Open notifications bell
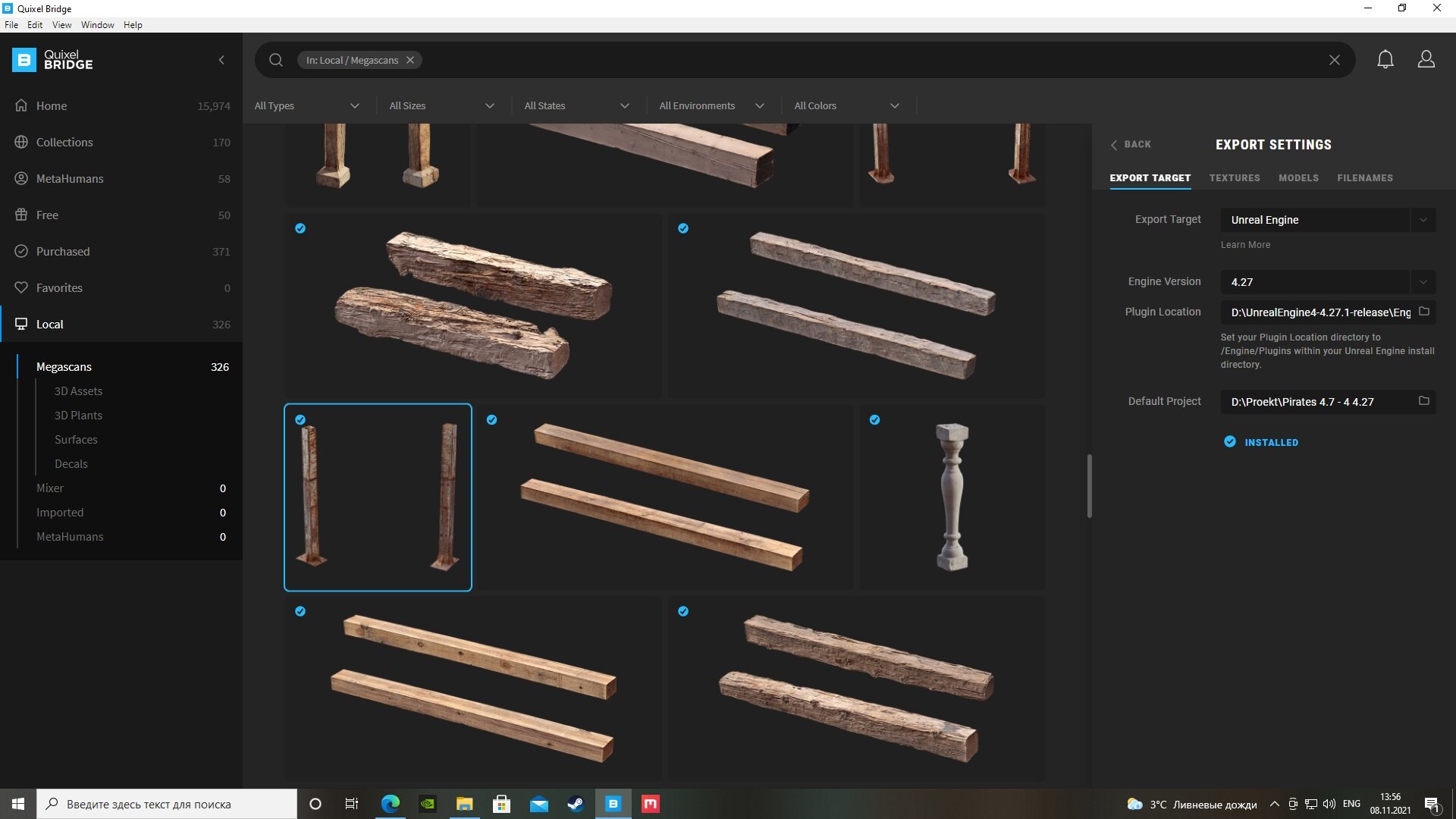1456x819 pixels. (1385, 59)
